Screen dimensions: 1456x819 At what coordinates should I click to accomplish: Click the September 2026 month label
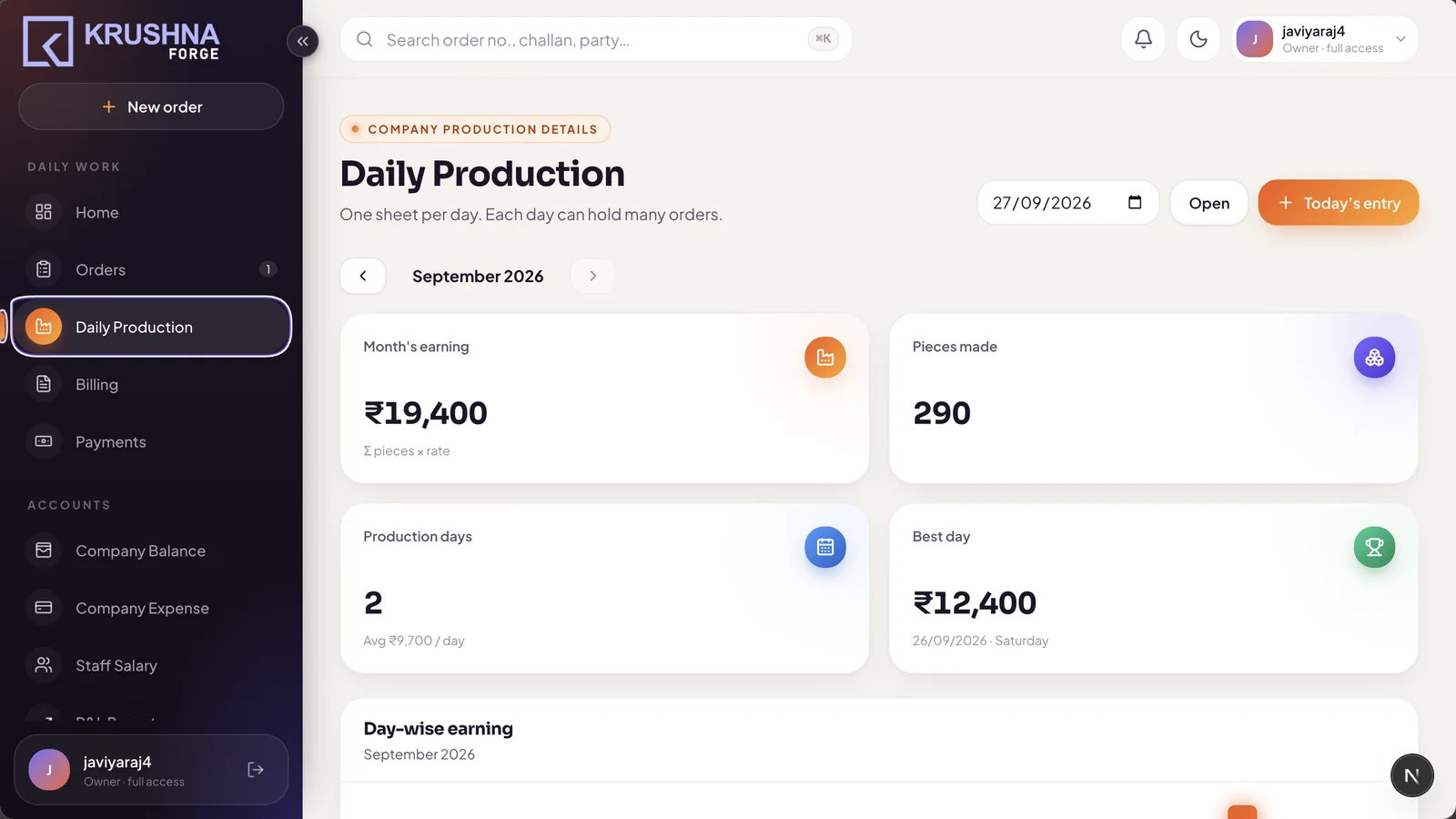478,276
